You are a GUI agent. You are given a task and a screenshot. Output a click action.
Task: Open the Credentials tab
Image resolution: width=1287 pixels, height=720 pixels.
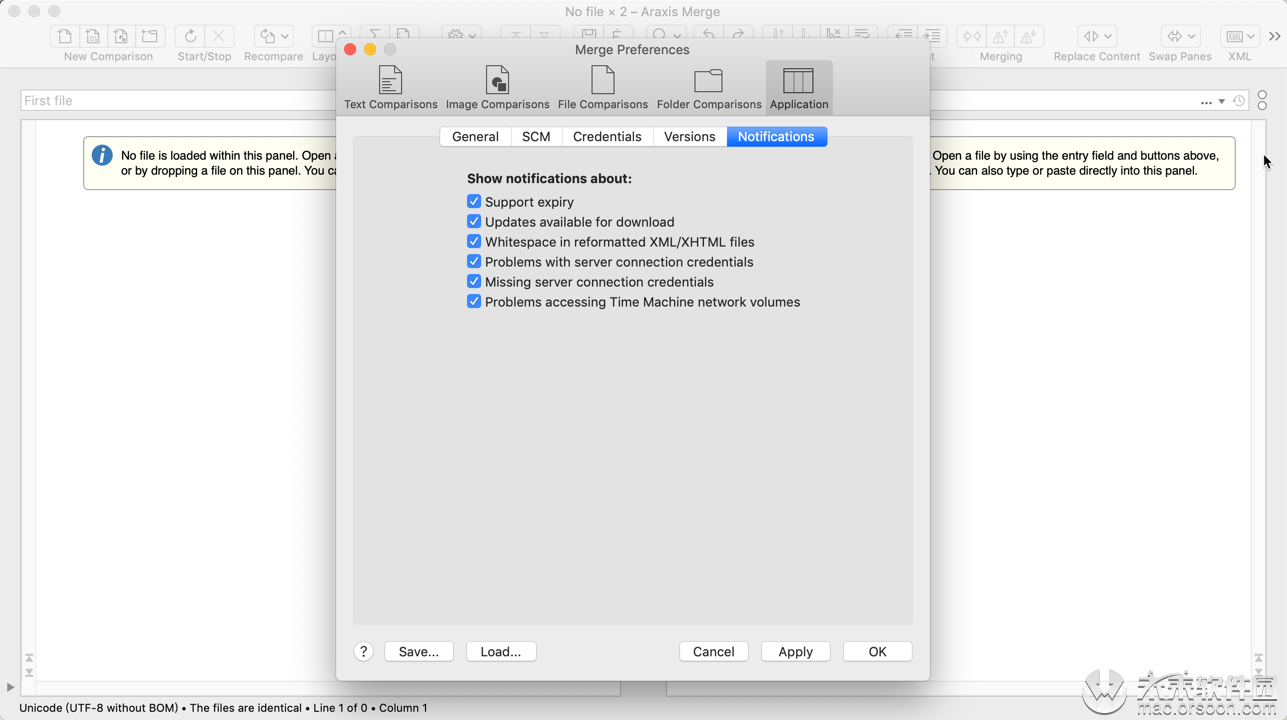(x=607, y=136)
